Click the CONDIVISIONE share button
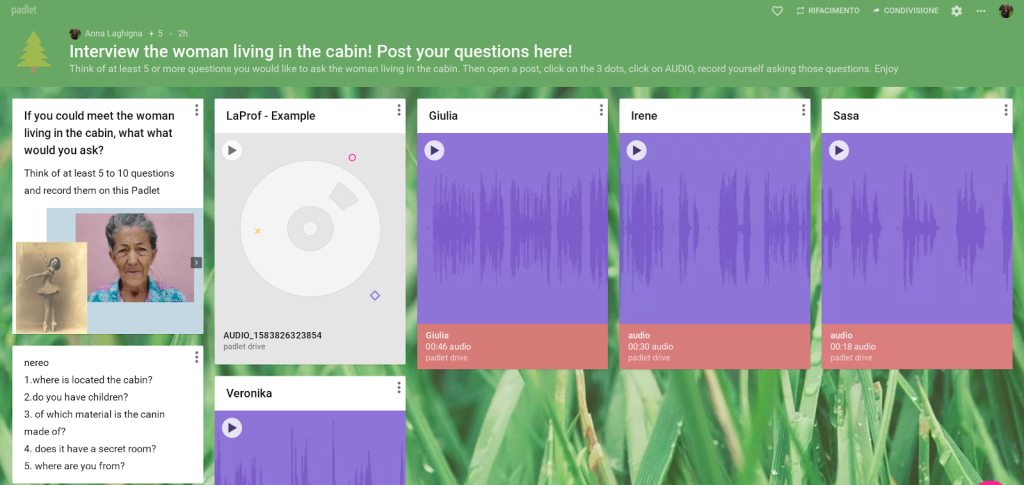This screenshot has width=1024, height=485. point(905,11)
